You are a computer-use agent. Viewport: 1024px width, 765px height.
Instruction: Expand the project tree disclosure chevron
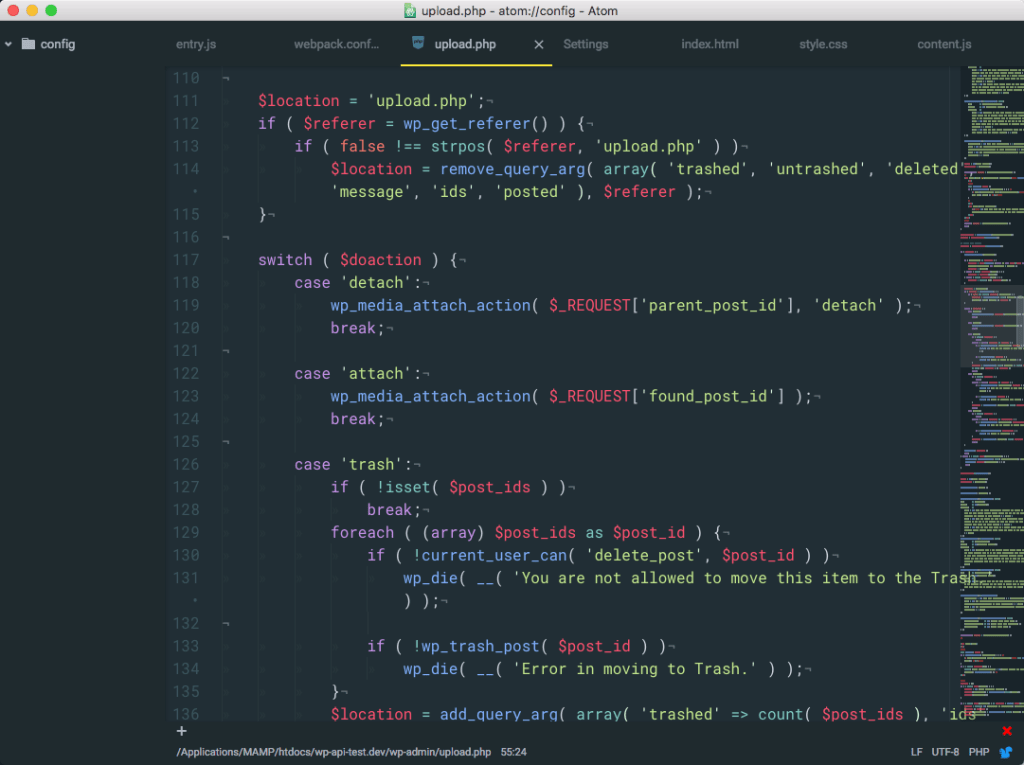pyautogui.click(x=8, y=44)
